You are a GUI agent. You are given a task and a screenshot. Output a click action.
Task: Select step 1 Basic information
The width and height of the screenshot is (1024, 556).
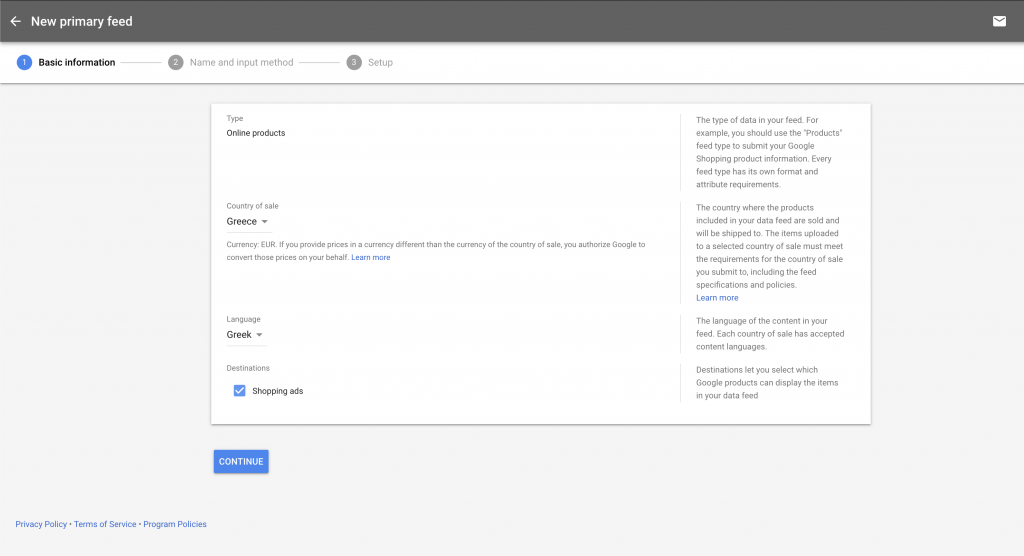point(66,63)
